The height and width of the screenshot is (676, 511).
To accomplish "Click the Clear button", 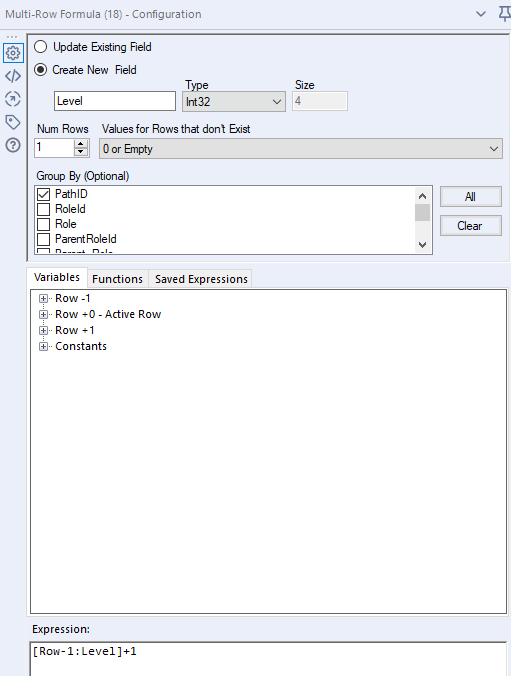I will 470,225.
